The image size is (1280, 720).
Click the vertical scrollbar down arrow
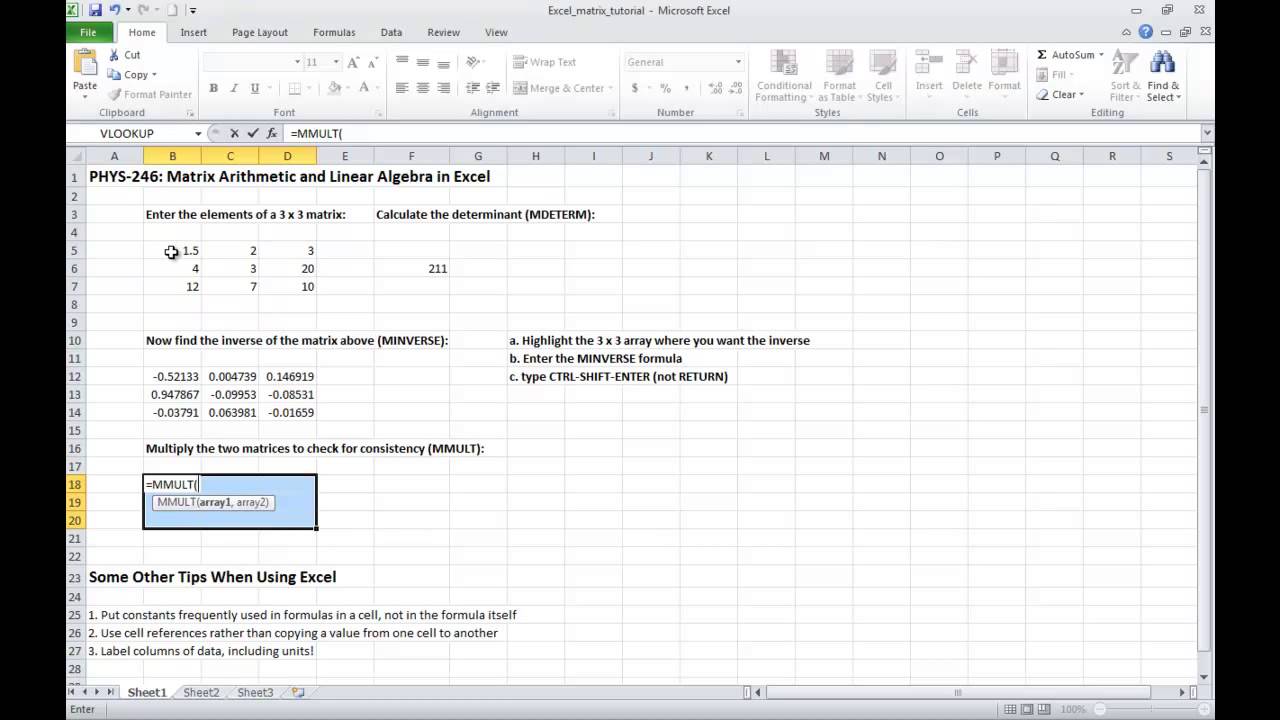point(1205,676)
